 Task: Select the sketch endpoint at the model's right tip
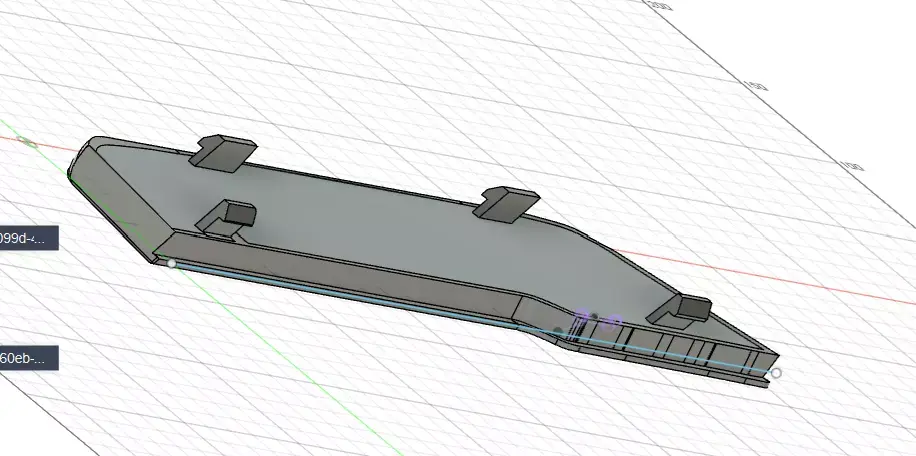coord(776,373)
